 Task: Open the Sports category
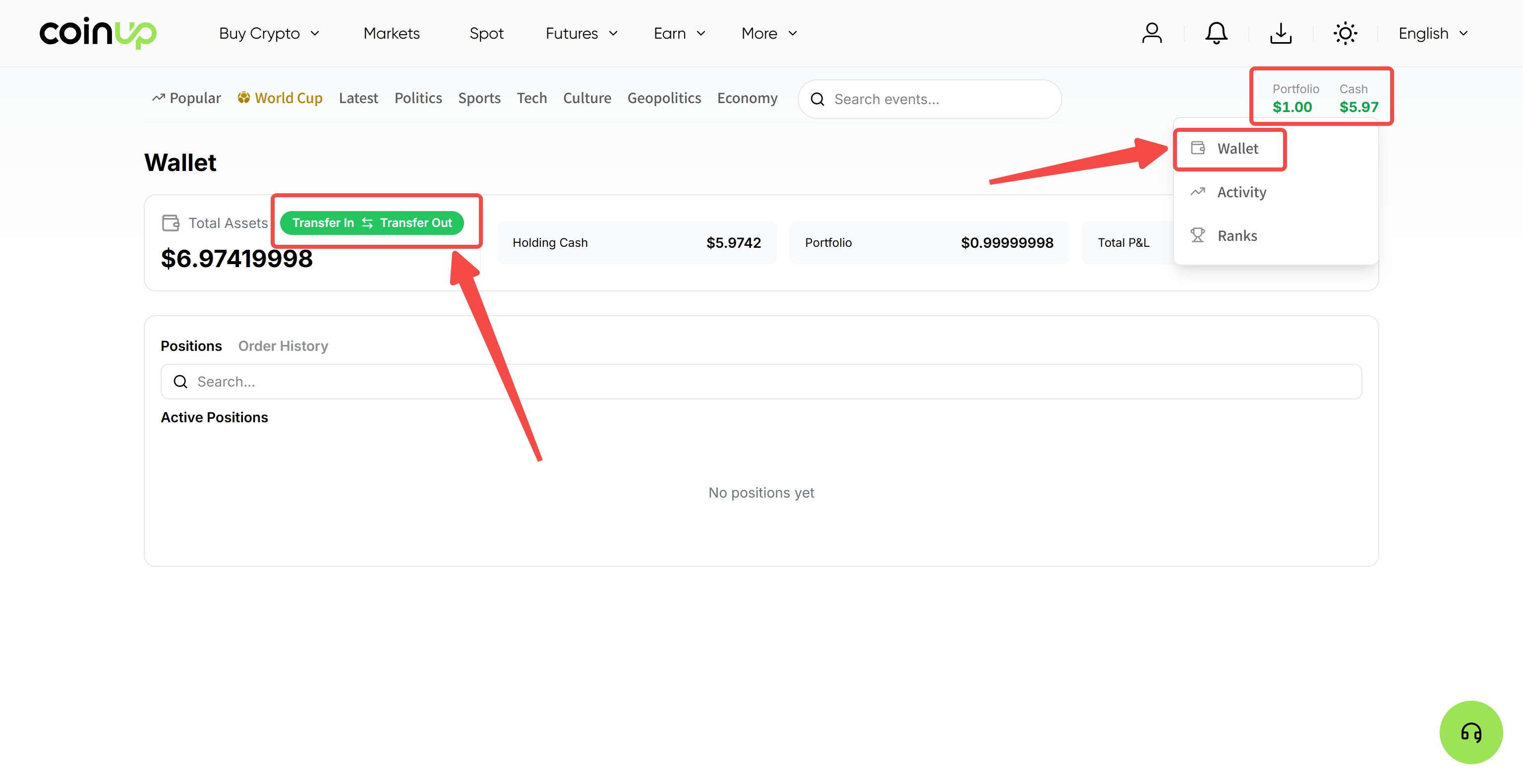[x=479, y=98]
